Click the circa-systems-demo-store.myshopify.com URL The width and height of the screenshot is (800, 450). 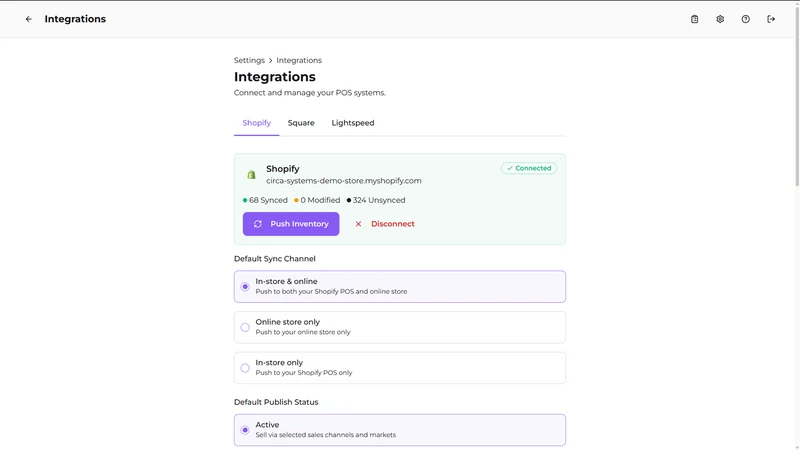[343, 181]
